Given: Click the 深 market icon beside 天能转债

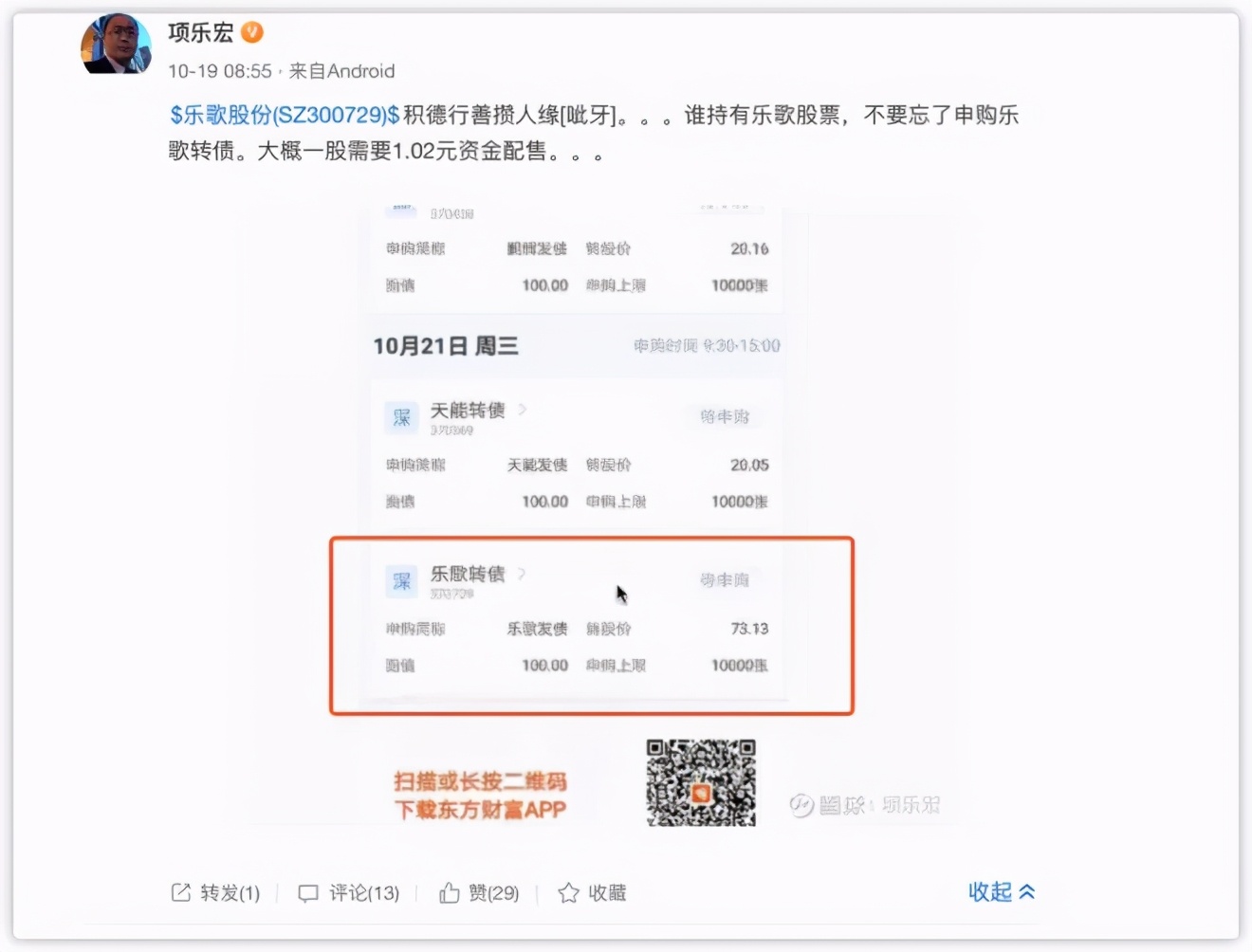Looking at the screenshot, I should tap(401, 417).
